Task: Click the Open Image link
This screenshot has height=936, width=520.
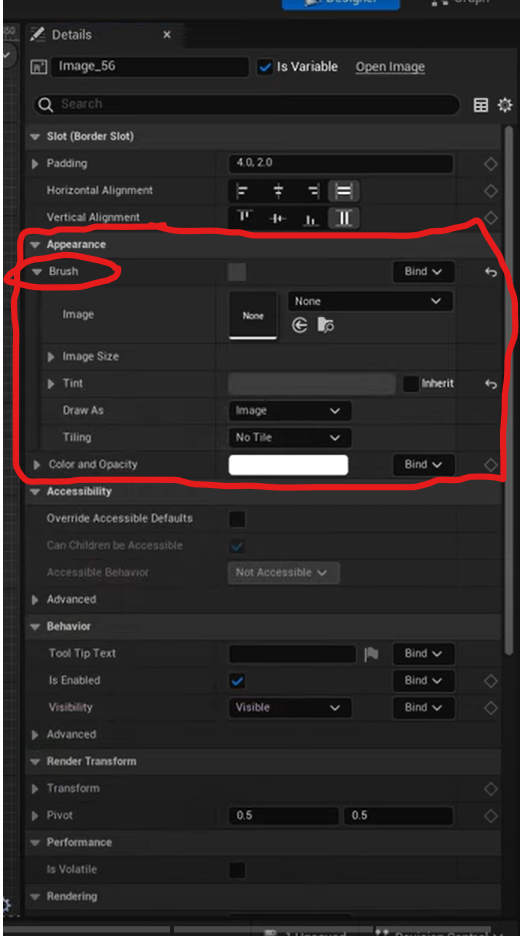Action: 390,67
